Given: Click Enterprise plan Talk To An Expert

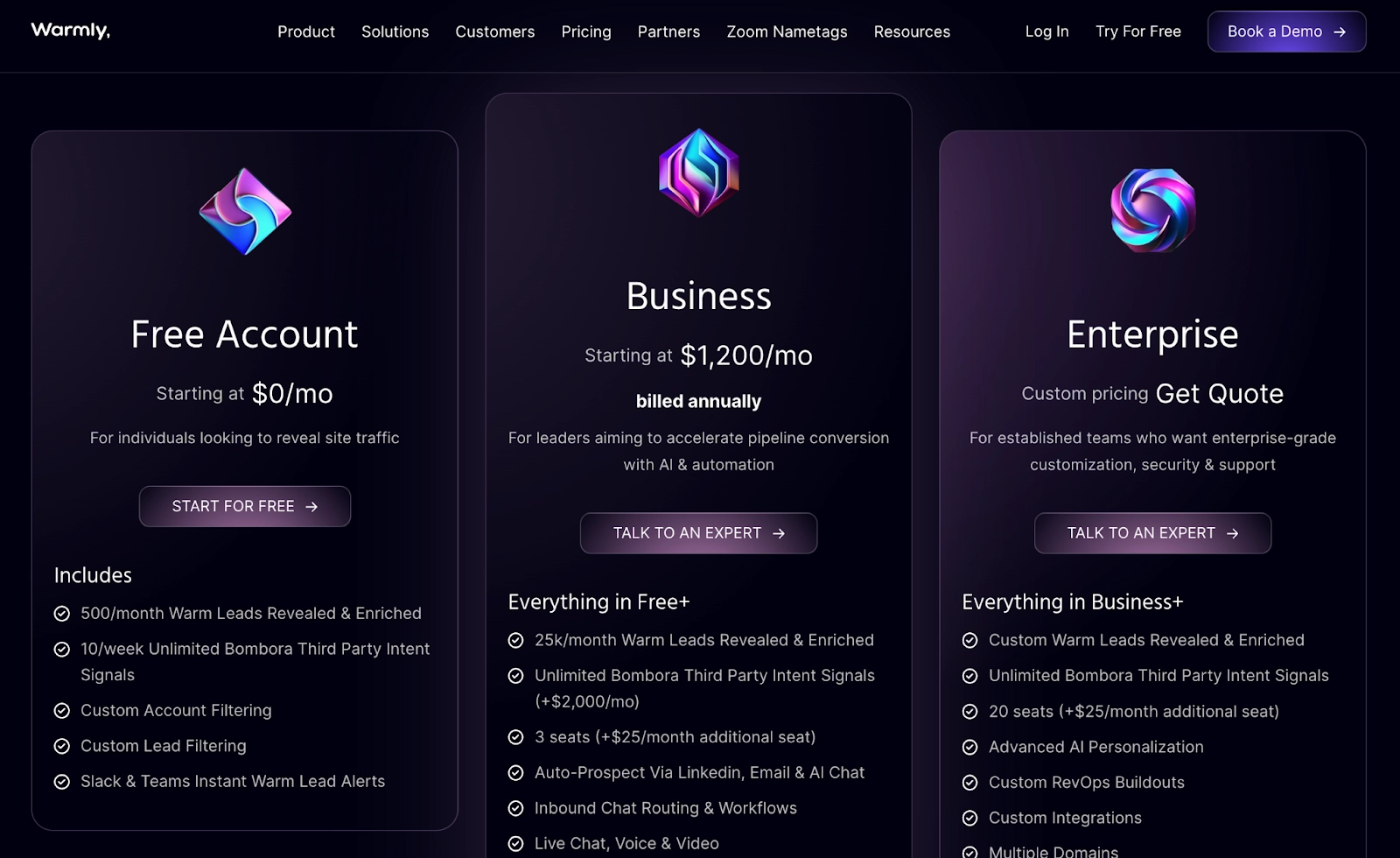Looking at the screenshot, I should 1152,533.
